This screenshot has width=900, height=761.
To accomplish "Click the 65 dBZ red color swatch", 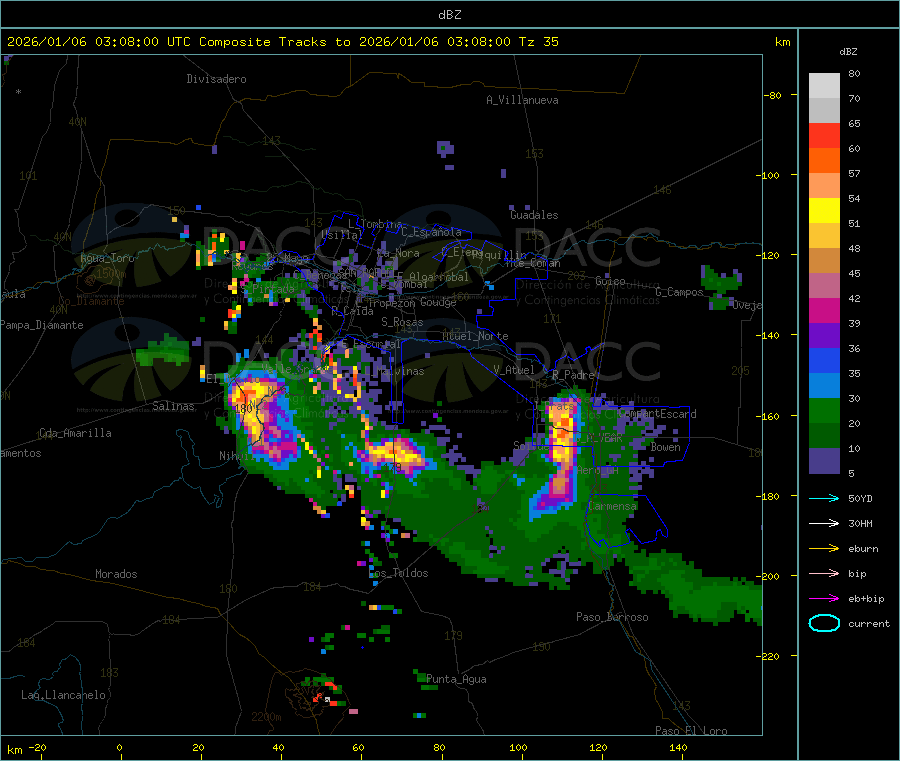I will point(824,135).
